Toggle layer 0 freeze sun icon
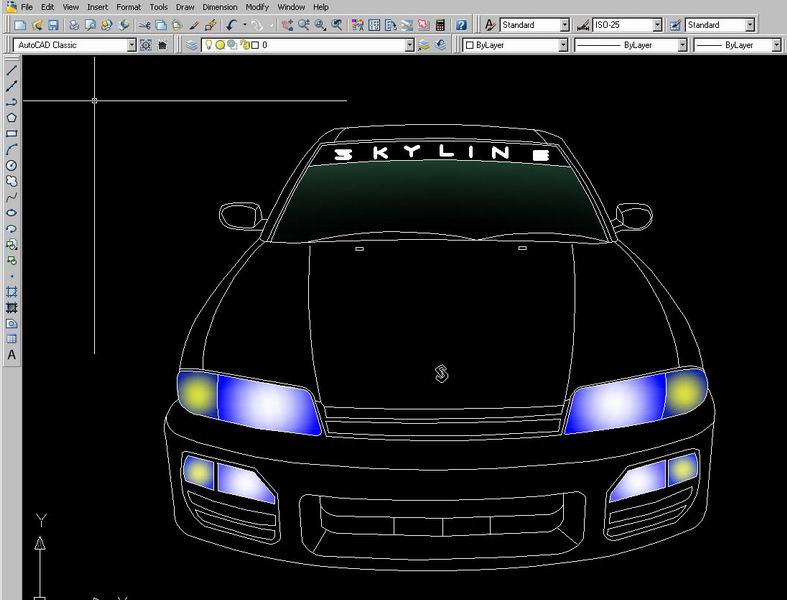Viewport: 787px width, 600px height. [220, 45]
